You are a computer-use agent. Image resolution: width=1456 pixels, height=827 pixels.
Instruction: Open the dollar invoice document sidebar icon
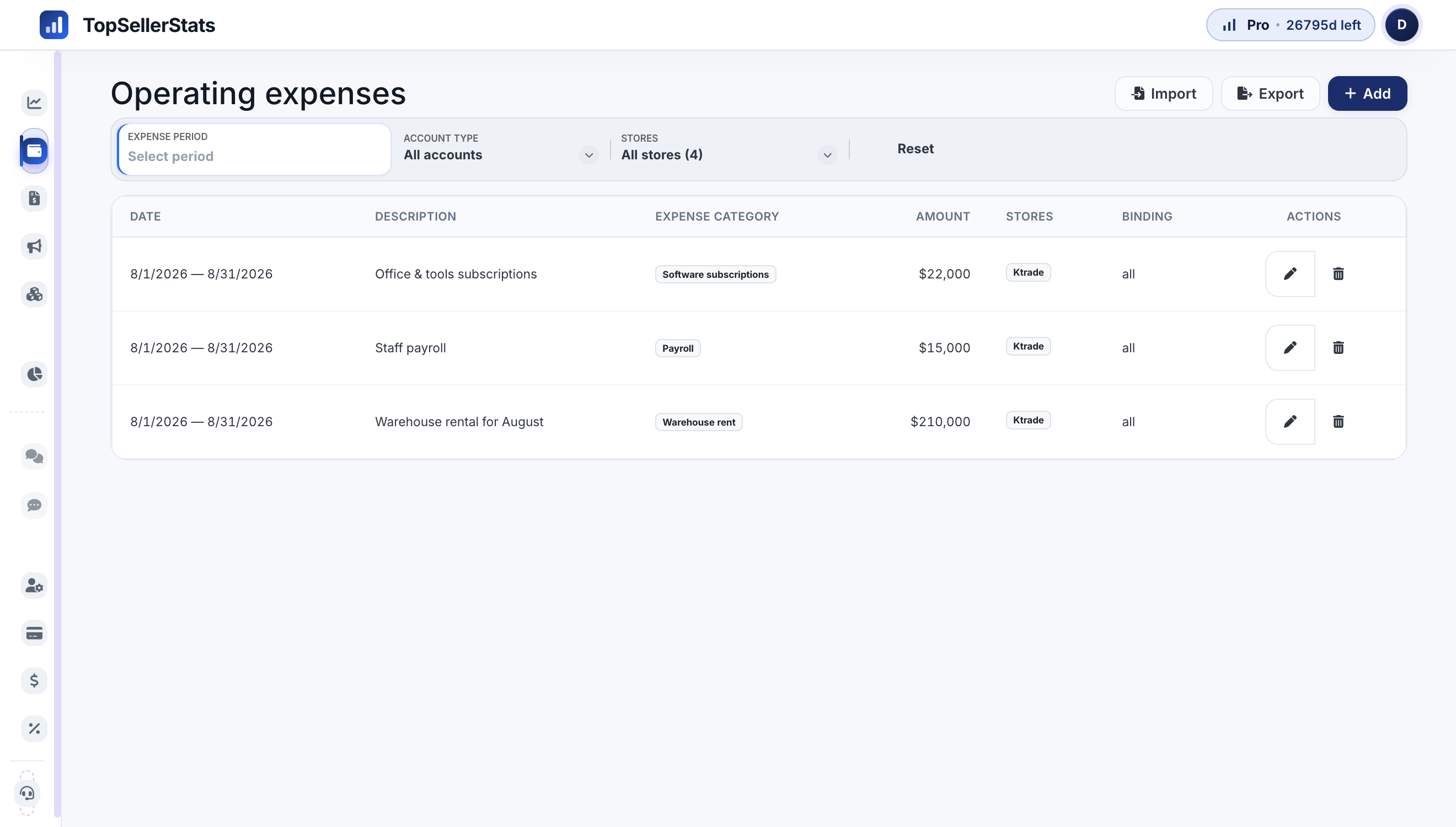click(34, 198)
